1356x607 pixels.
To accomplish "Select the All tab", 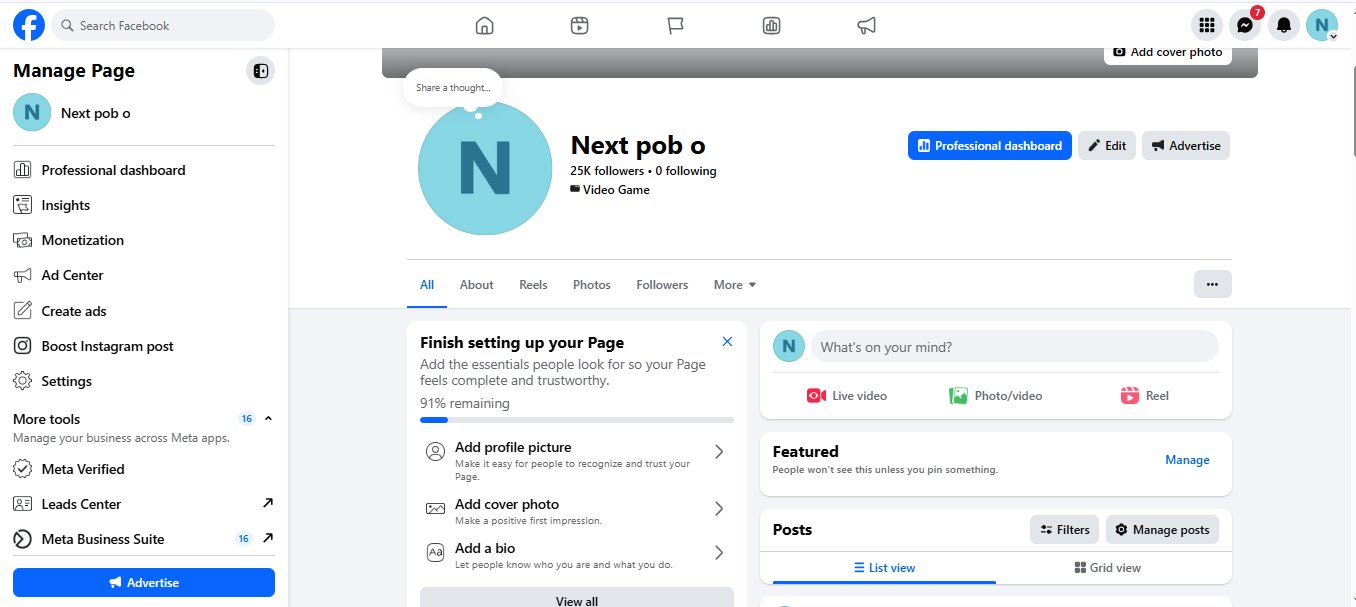I will pyautogui.click(x=427, y=285).
